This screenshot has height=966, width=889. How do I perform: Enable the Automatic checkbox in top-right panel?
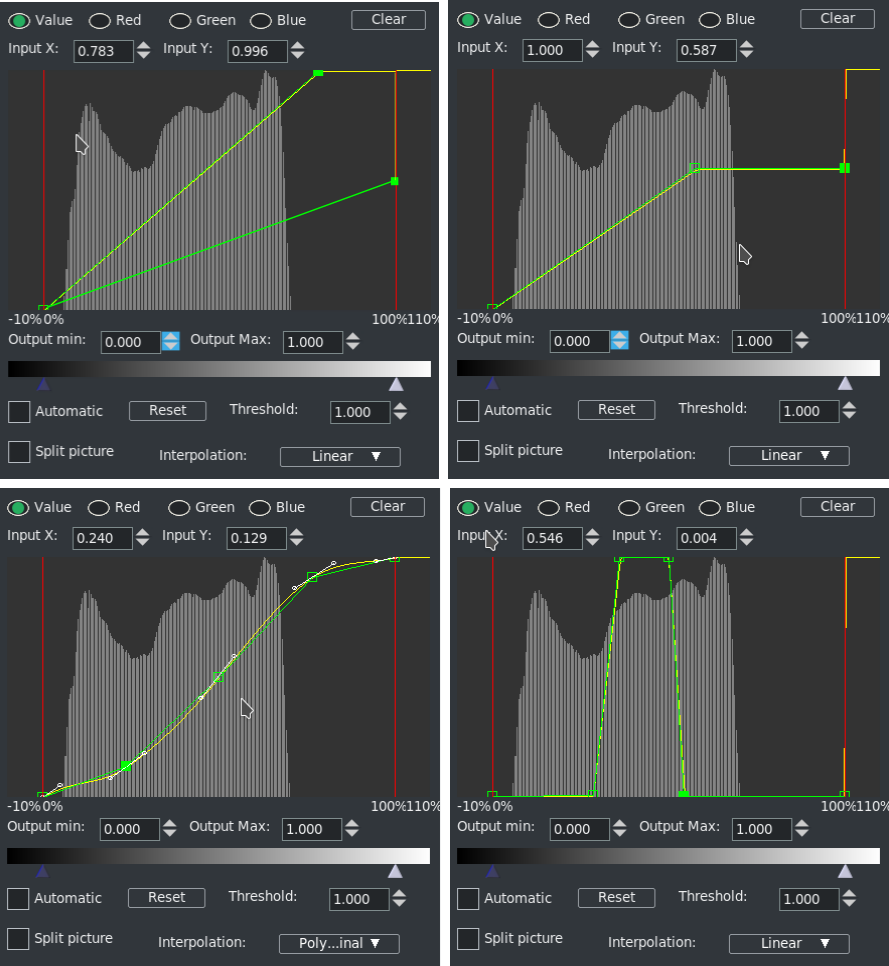click(467, 409)
